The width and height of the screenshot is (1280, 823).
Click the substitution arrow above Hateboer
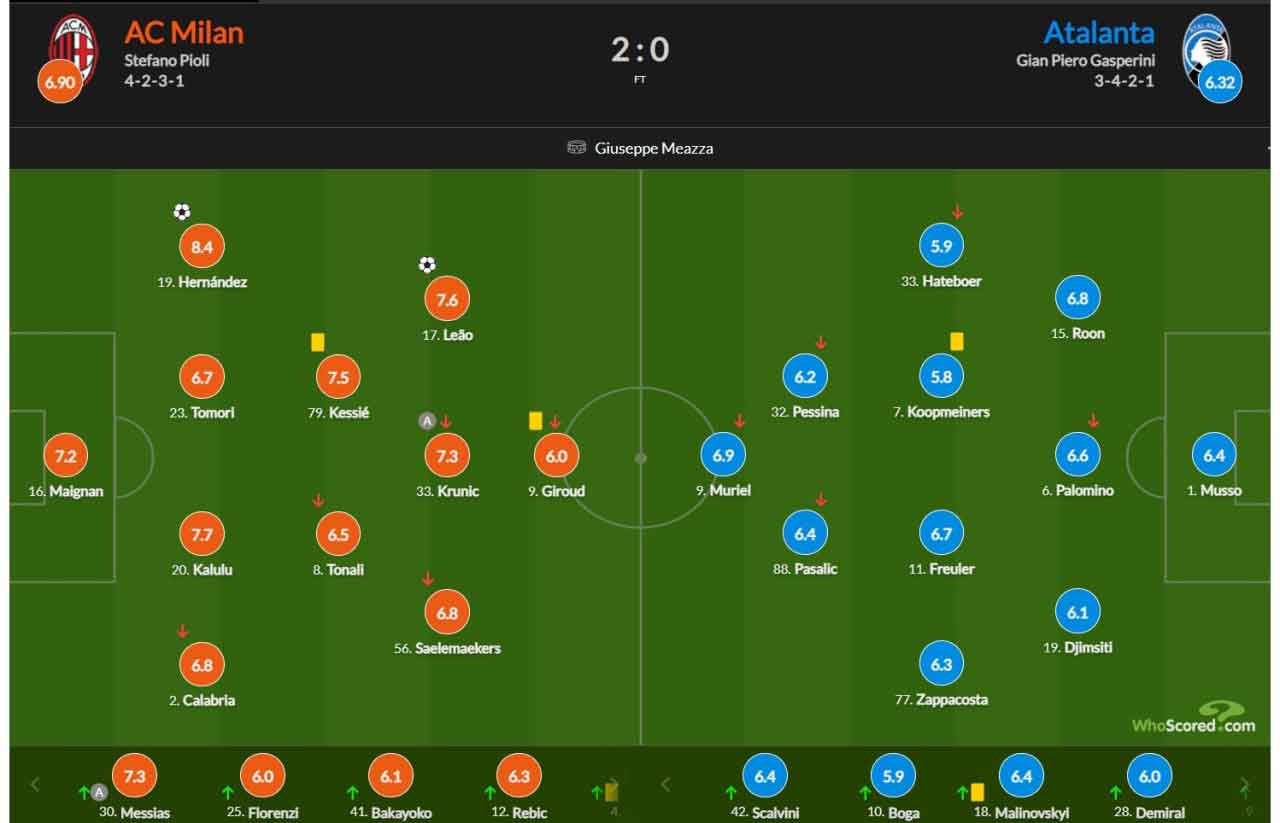(957, 212)
